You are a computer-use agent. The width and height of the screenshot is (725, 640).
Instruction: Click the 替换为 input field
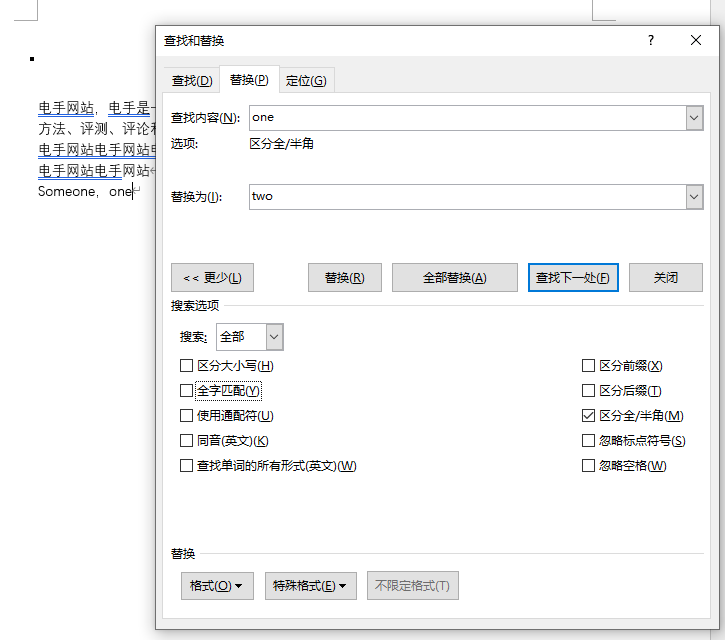point(467,197)
